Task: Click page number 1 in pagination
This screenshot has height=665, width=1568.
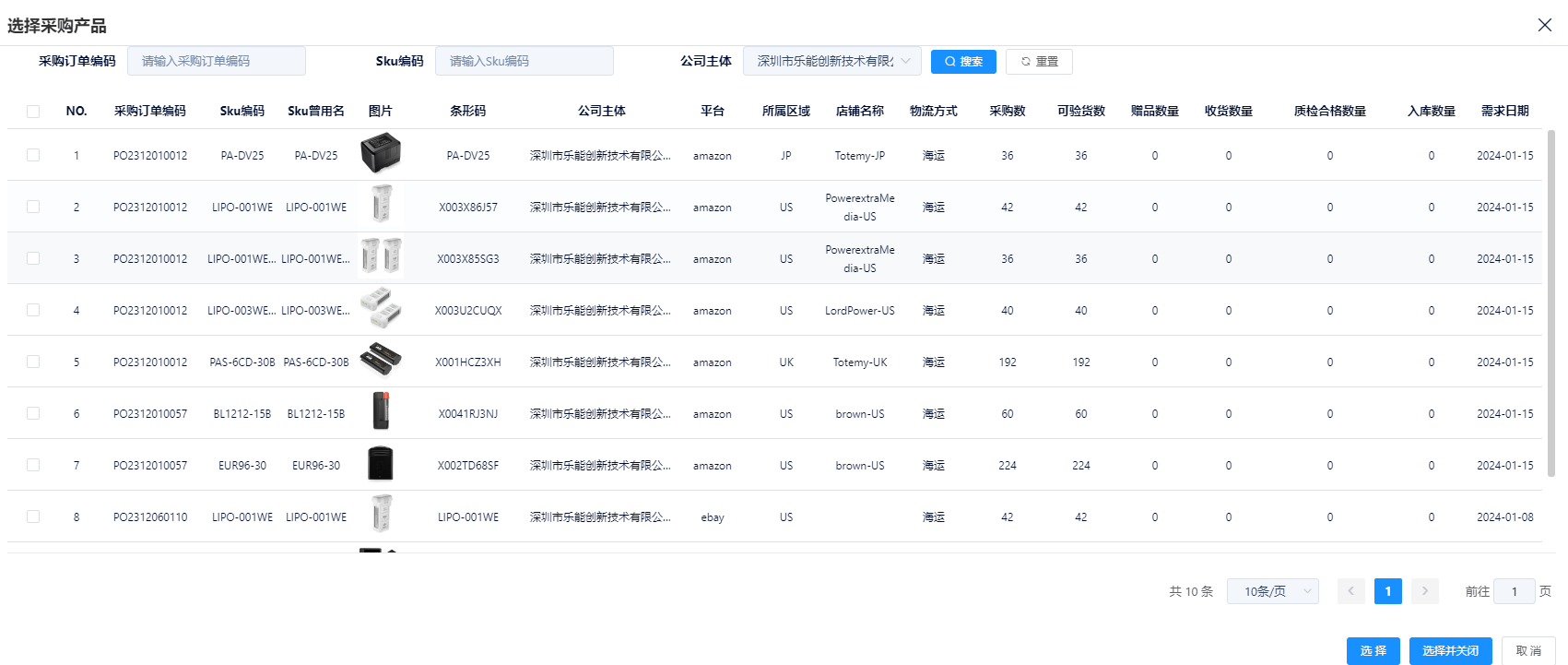Action: coord(1387,591)
